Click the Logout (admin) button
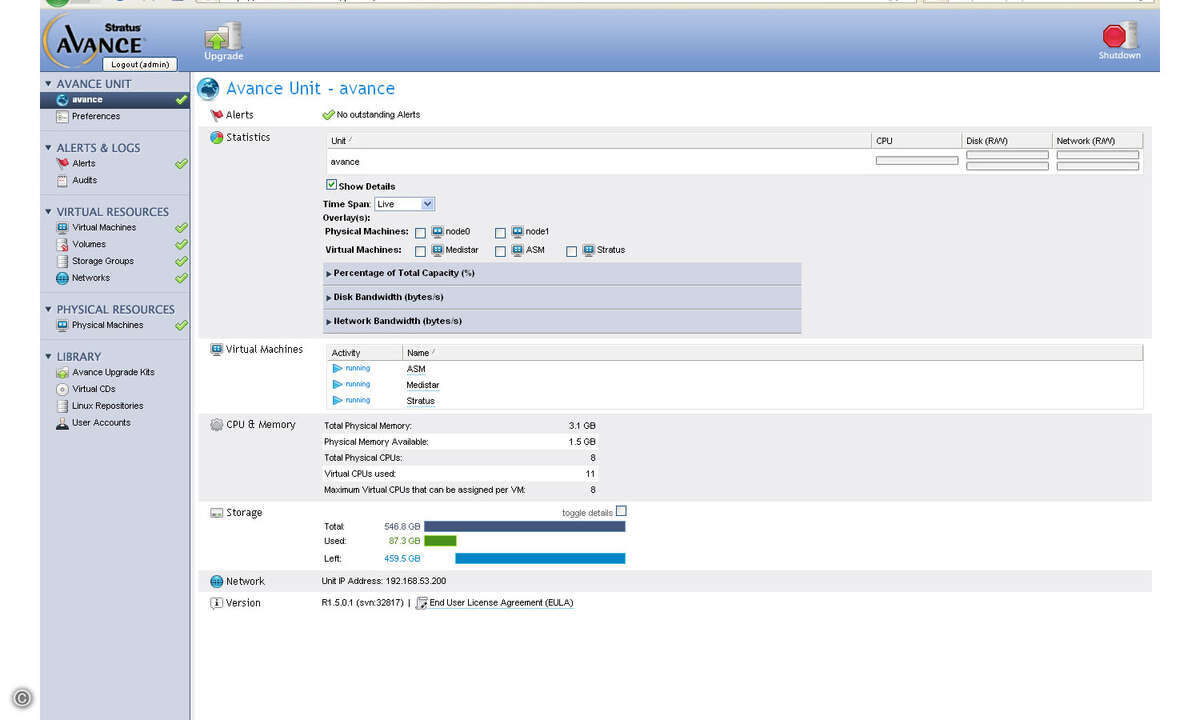 139,64
